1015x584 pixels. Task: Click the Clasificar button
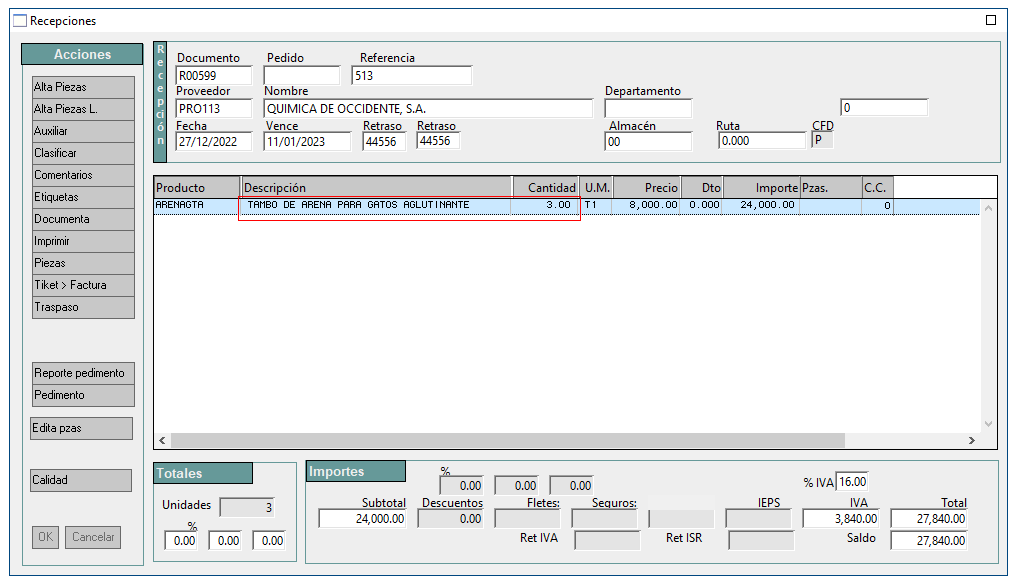click(84, 153)
